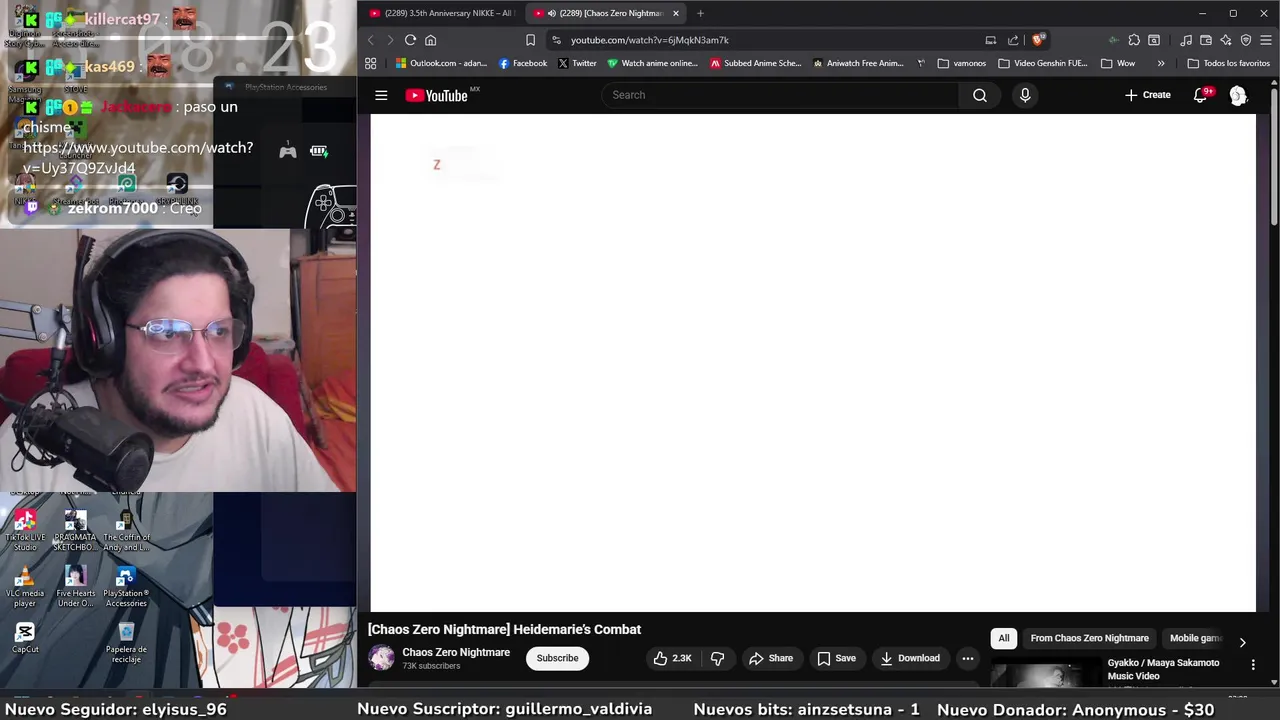This screenshot has height=720, width=1280.
Task: Open the browser hamburger menu
Action: [1266, 40]
